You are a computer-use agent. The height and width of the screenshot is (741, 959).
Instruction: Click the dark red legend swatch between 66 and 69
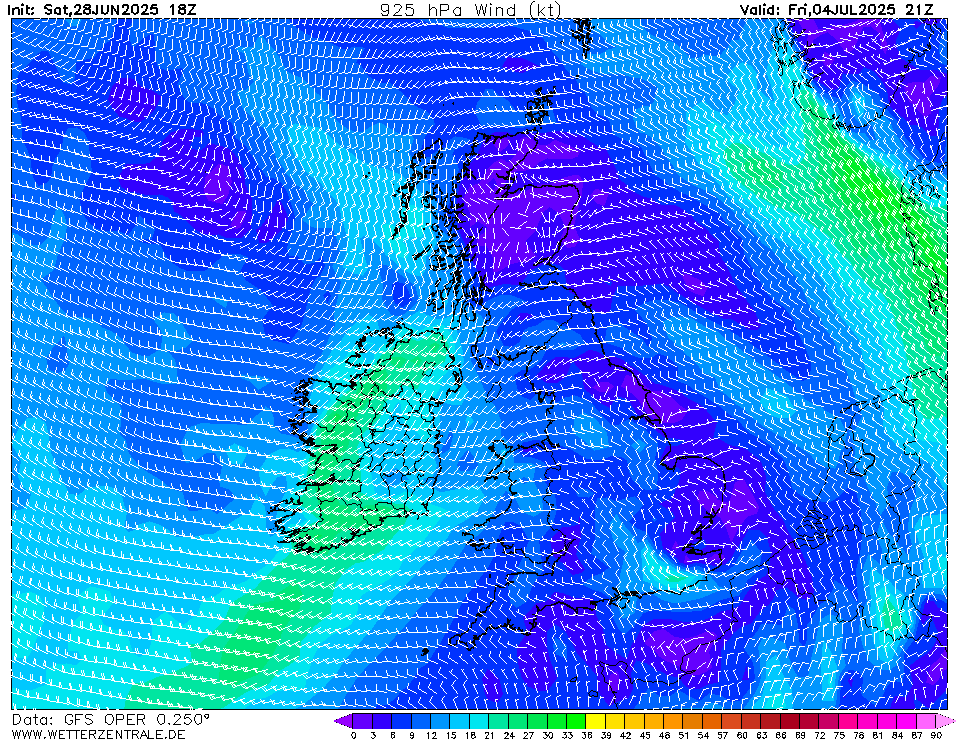pos(790,721)
